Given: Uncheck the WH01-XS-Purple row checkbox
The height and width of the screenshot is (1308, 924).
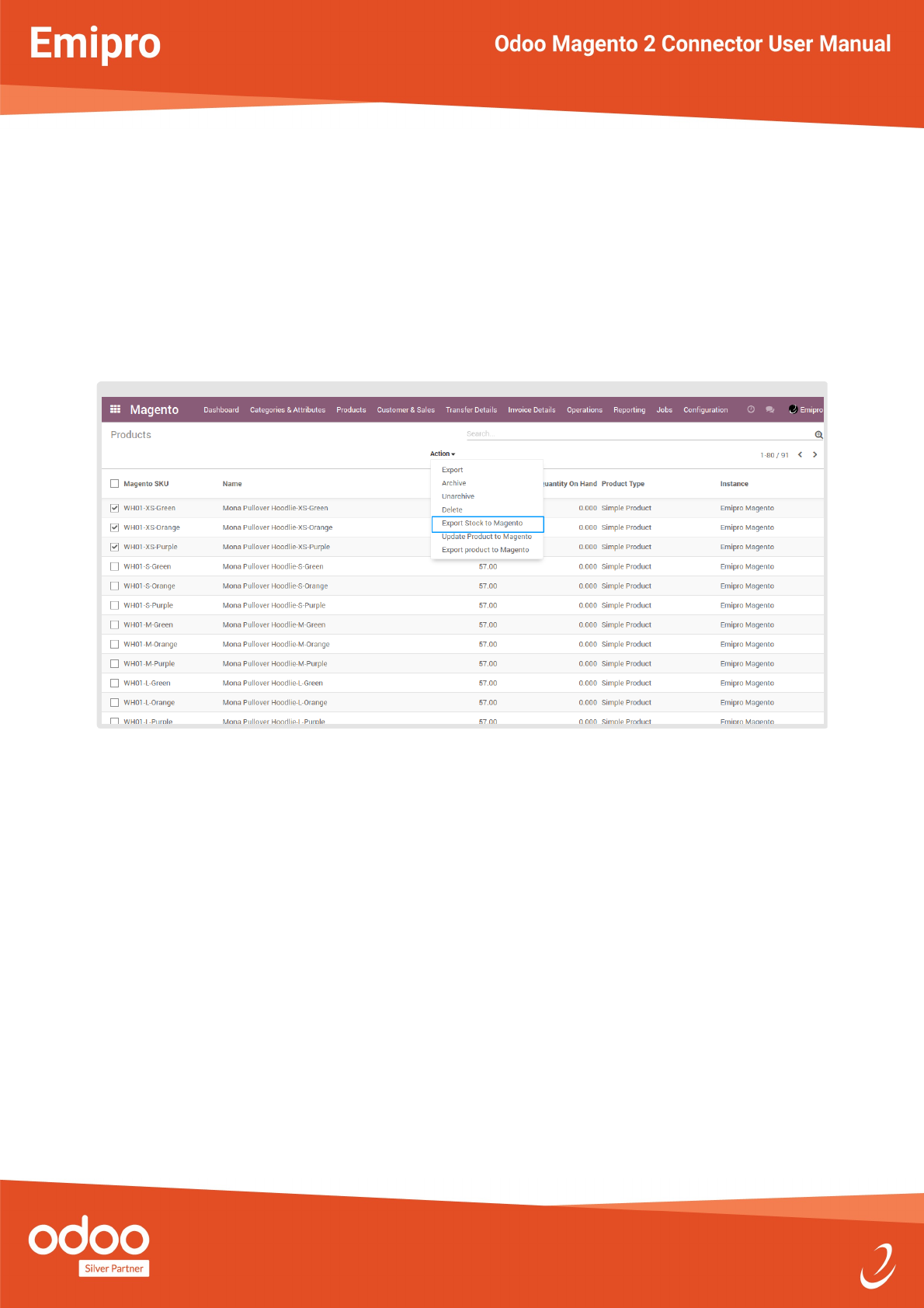Looking at the screenshot, I should pos(115,547).
